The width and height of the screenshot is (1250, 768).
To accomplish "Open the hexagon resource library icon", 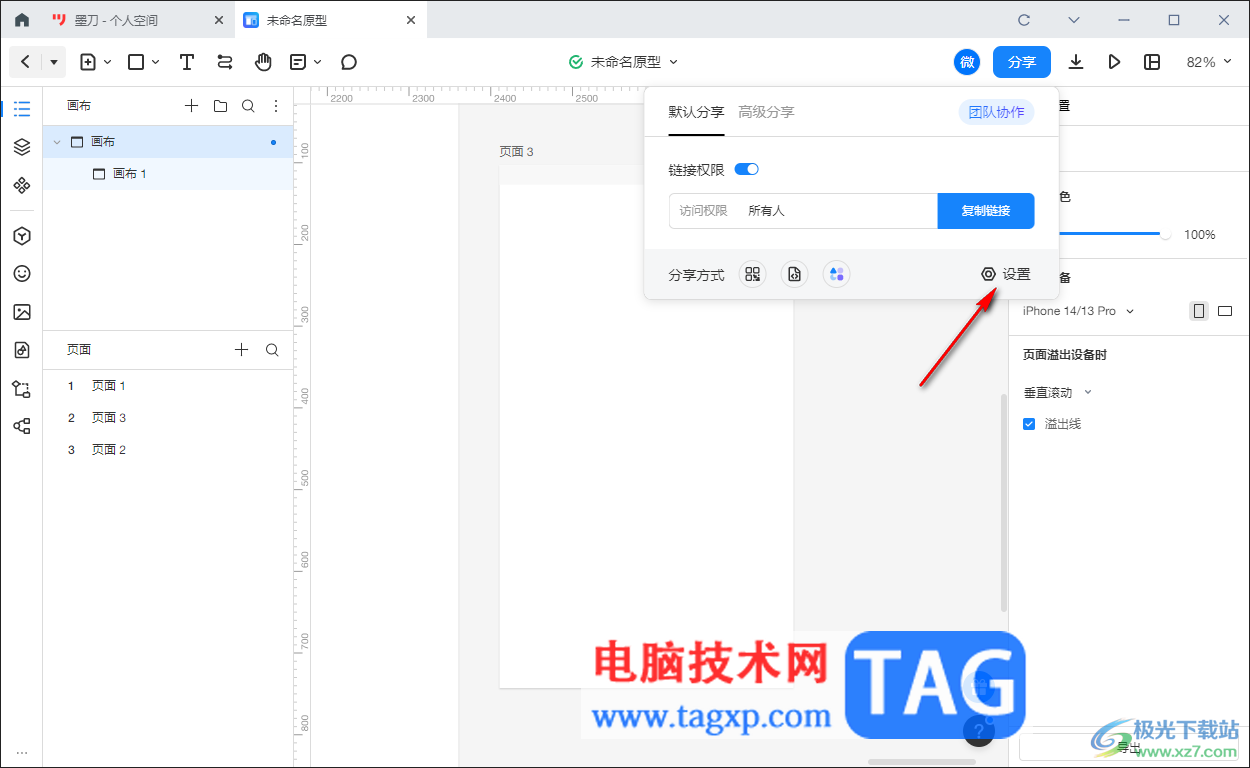I will (x=21, y=236).
